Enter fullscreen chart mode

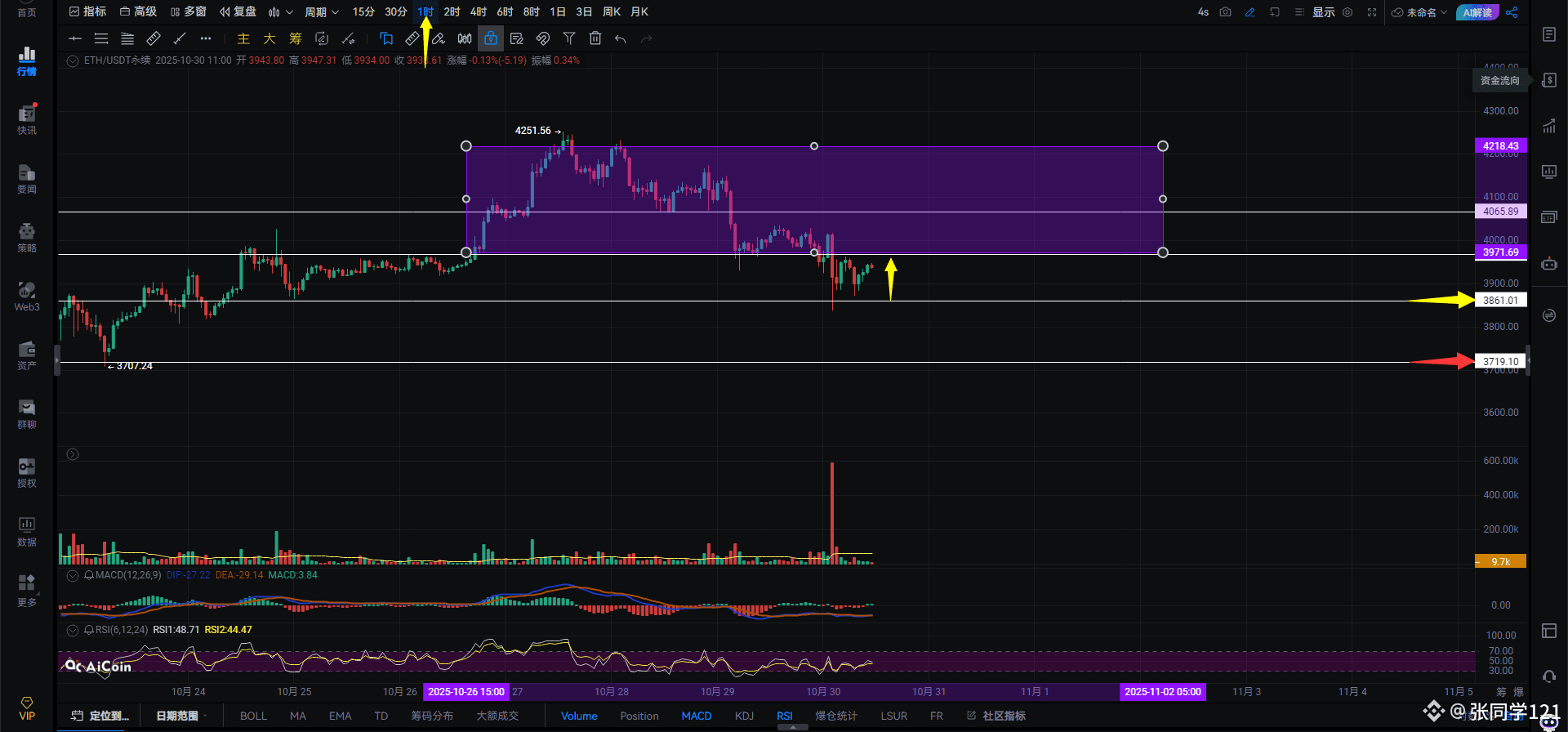[1372, 12]
